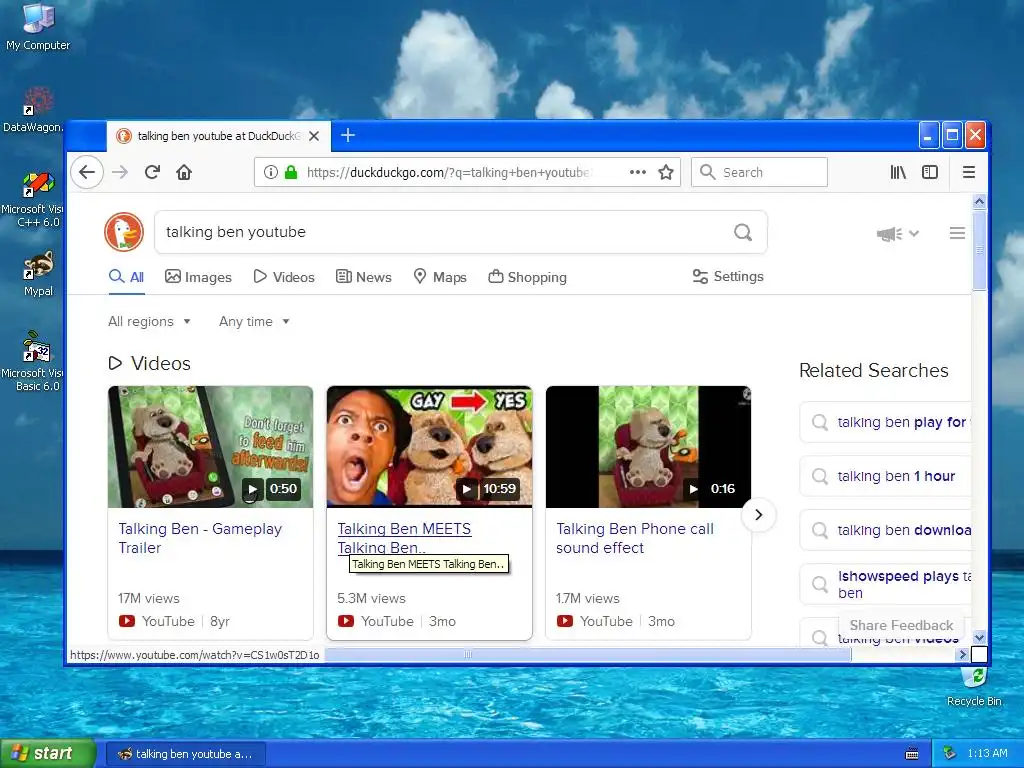Image resolution: width=1024 pixels, height=768 pixels.
Task: Select the DataWagon desktop shortcut
Action: [x=32, y=110]
